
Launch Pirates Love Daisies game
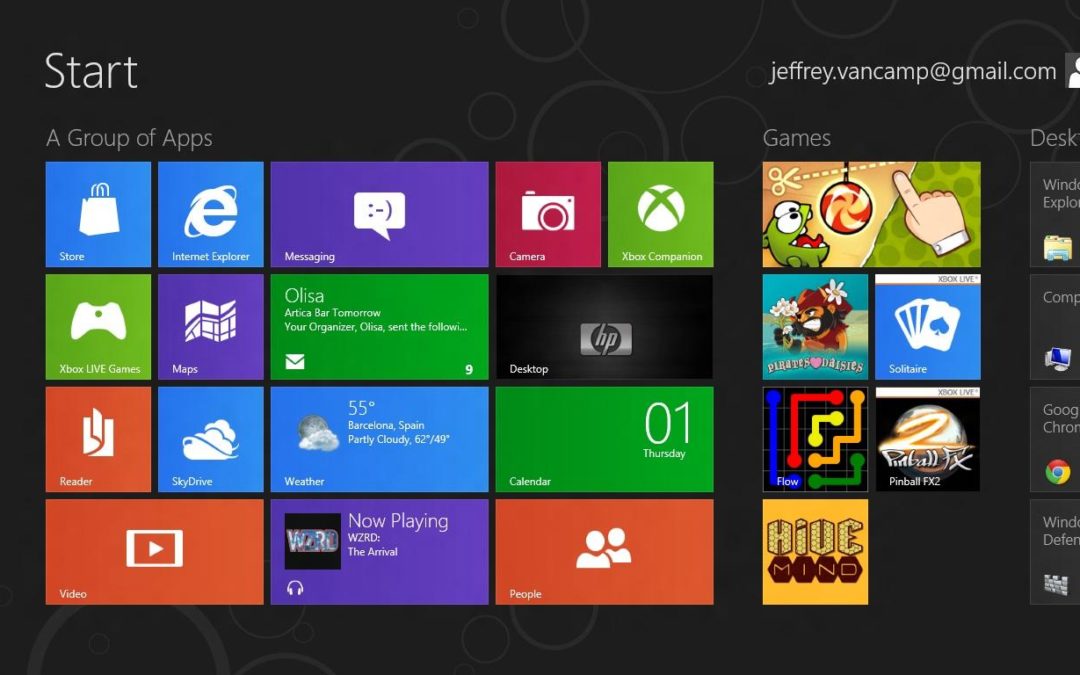tap(815, 326)
